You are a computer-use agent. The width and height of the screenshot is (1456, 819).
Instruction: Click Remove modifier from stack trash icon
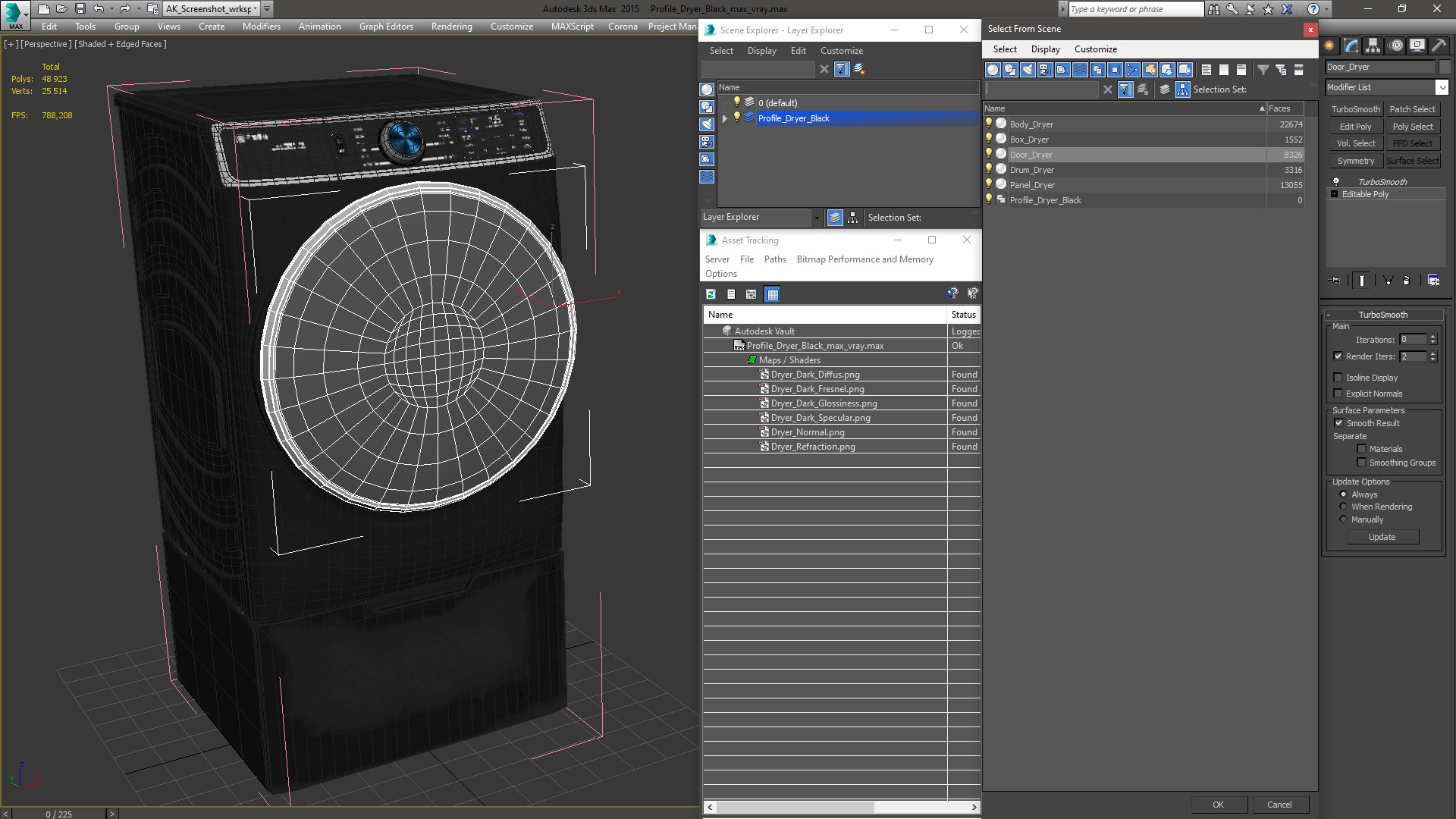coord(1407,281)
